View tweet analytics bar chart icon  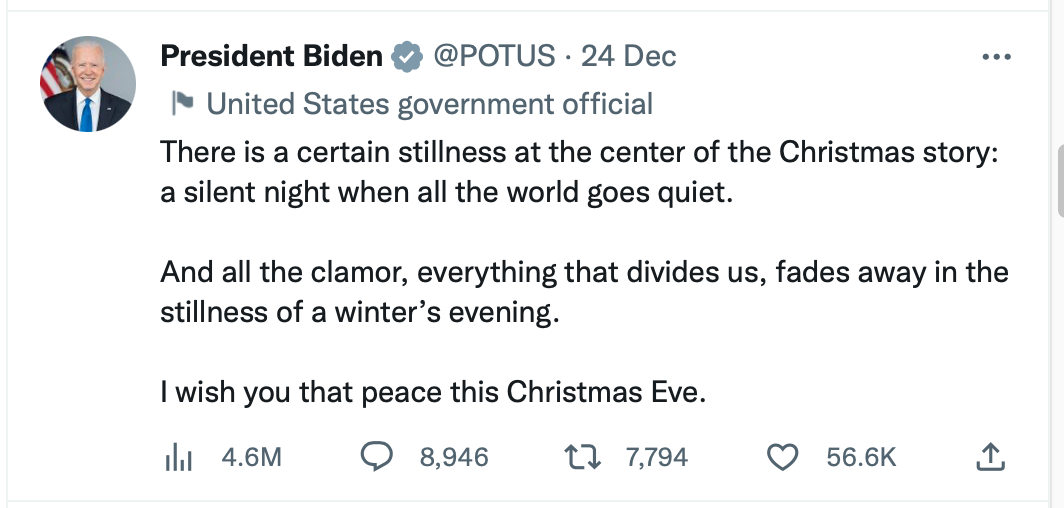click(x=176, y=457)
